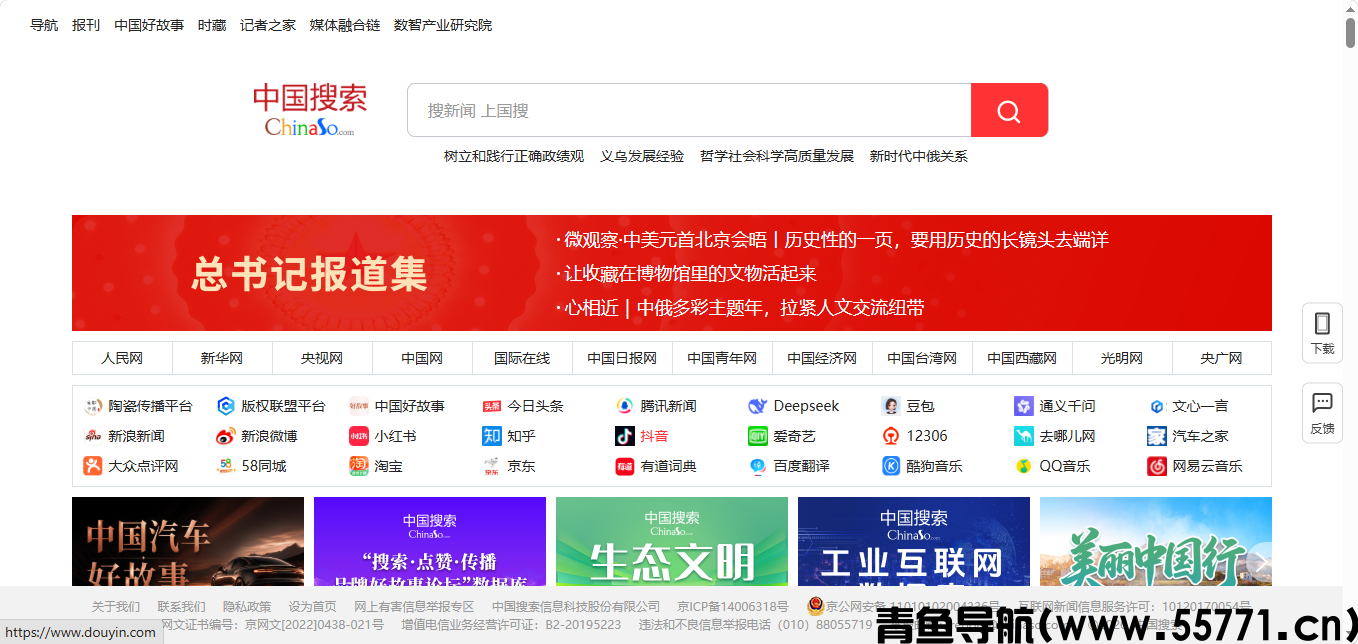Image resolution: width=1358 pixels, height=644 pixels.
Task: Open the 抖音 icon
Action: click(625, 436)
